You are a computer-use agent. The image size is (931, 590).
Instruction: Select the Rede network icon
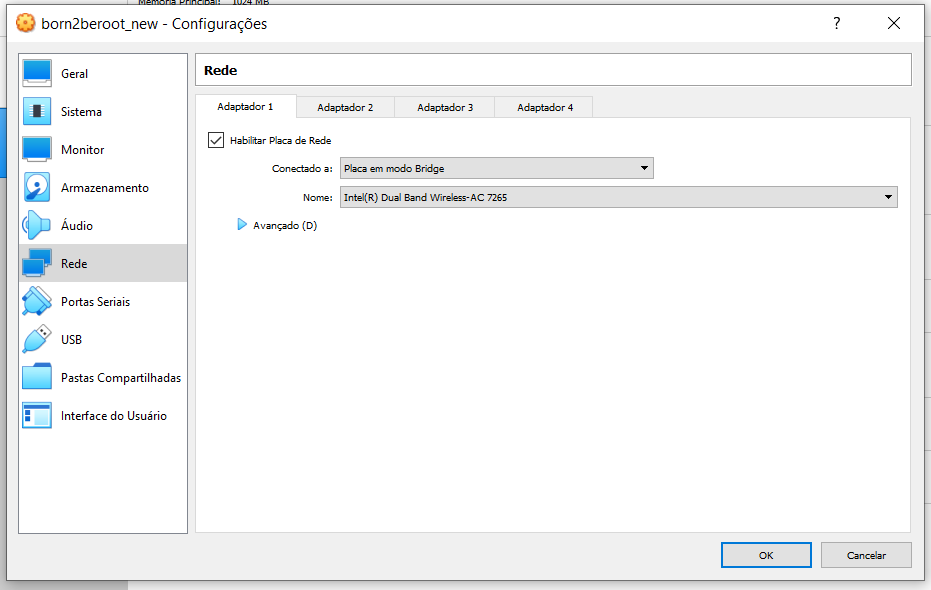[x=37, y=263]
